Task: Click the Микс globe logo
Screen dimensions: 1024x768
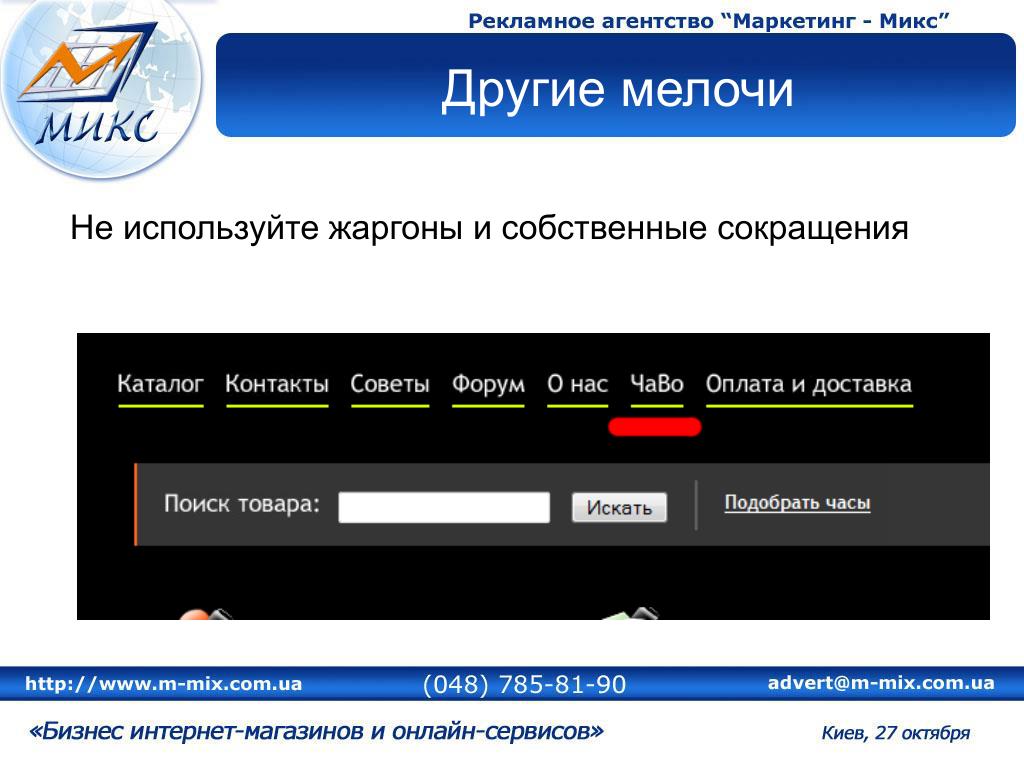Action: click(101, 88)
